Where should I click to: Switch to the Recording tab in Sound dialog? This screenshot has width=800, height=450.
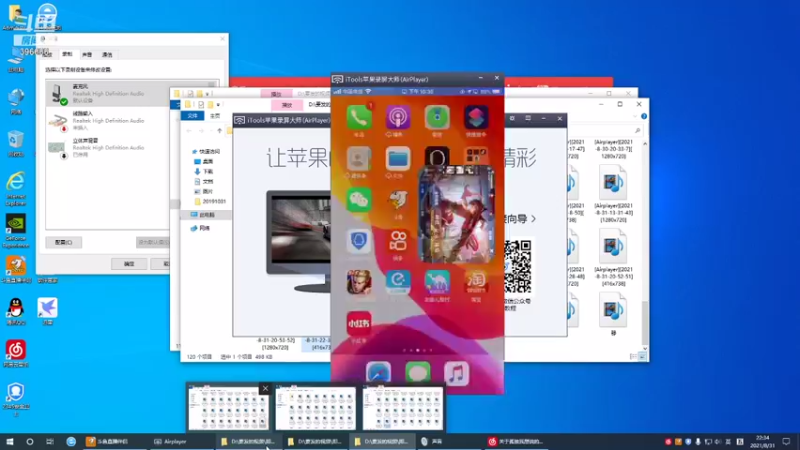(67, 54)
